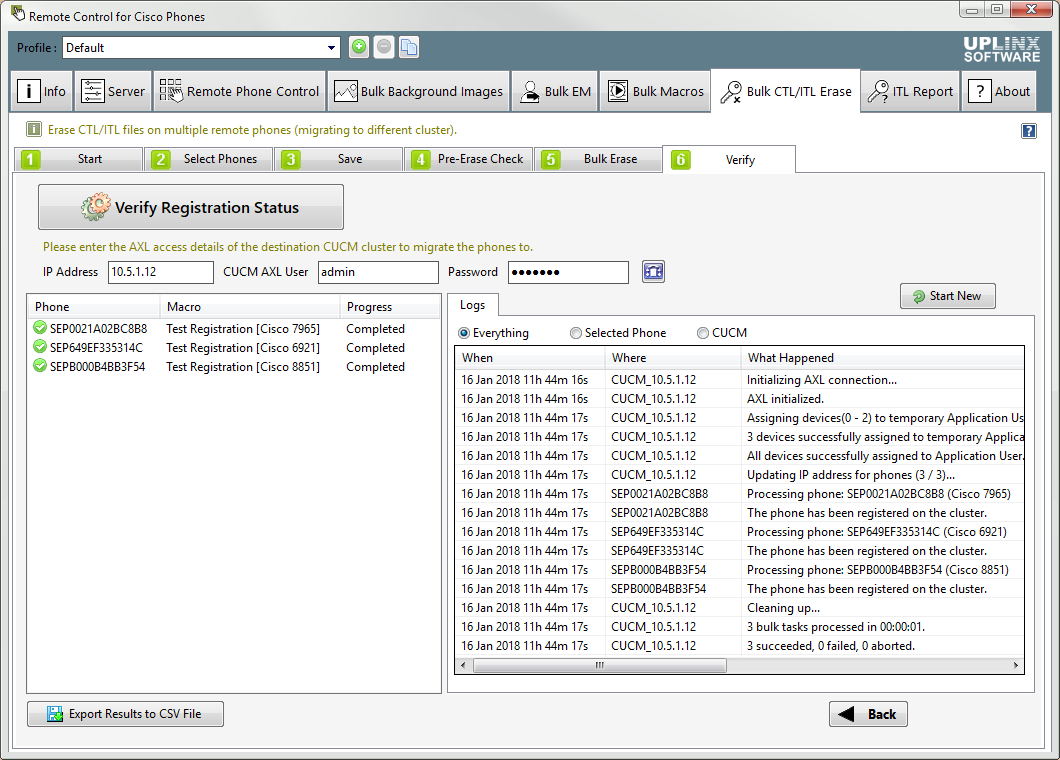Click the step 6 green number icon

[681, 160]
